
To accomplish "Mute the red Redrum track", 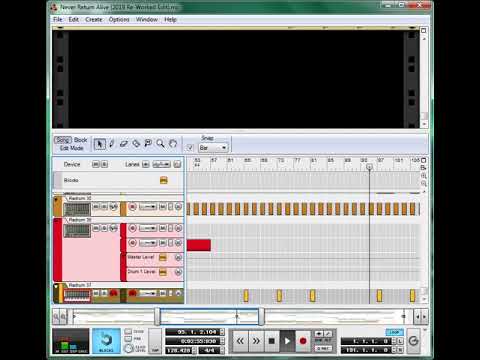I will pyautogui.click(x=96, y=228).
